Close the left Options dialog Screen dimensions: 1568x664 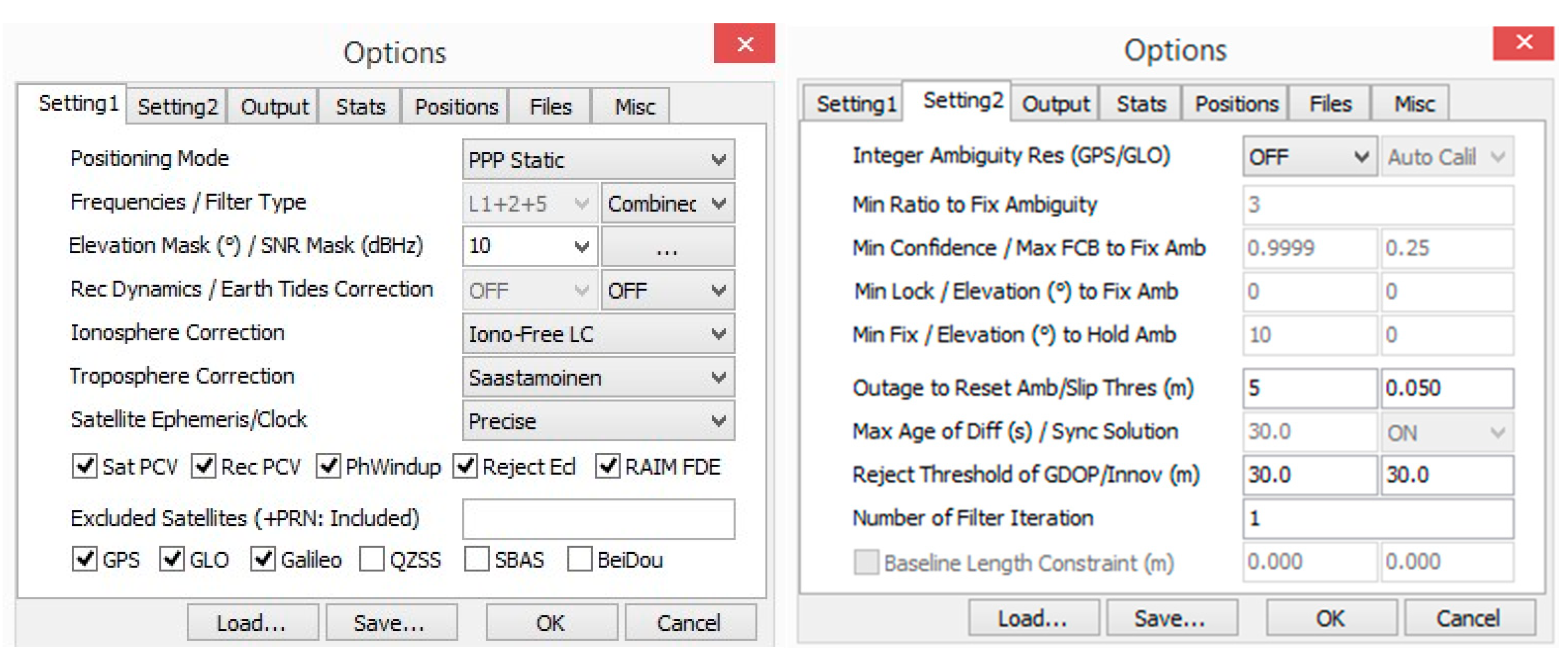(x=744, y=44)
